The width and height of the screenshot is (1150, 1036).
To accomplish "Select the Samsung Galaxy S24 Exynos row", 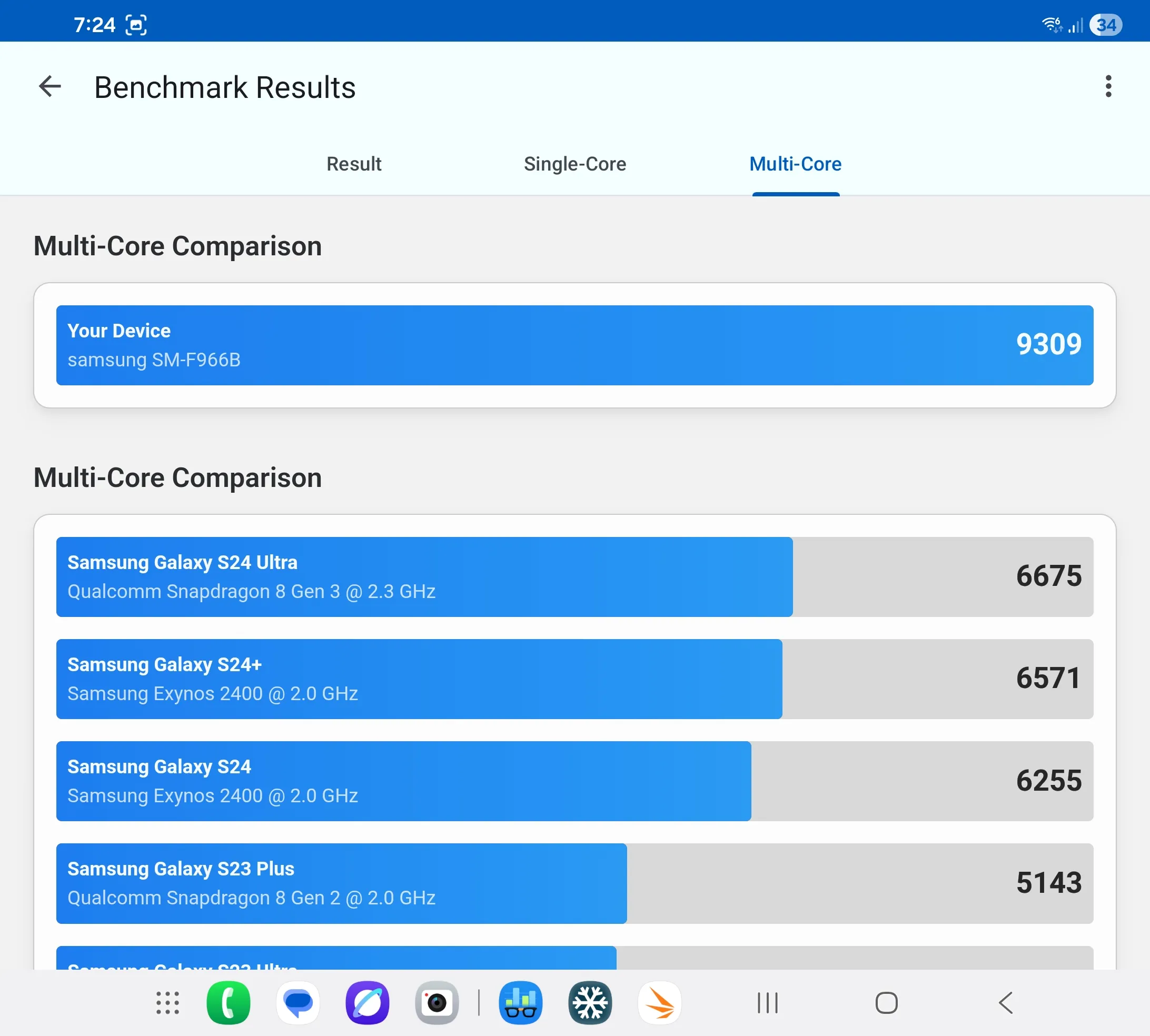I will point(574,781).
